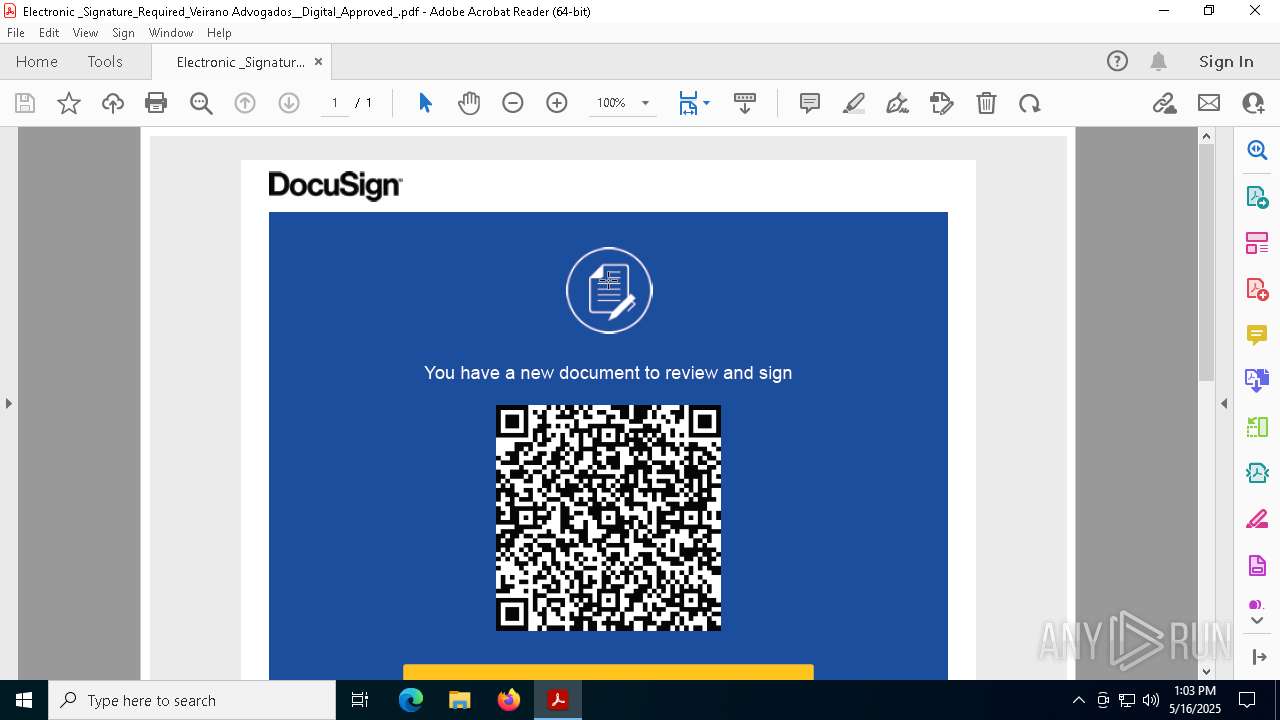Select the Electronic _Signatur... document tab
1280x720 pixels.
tap(240, 62)
